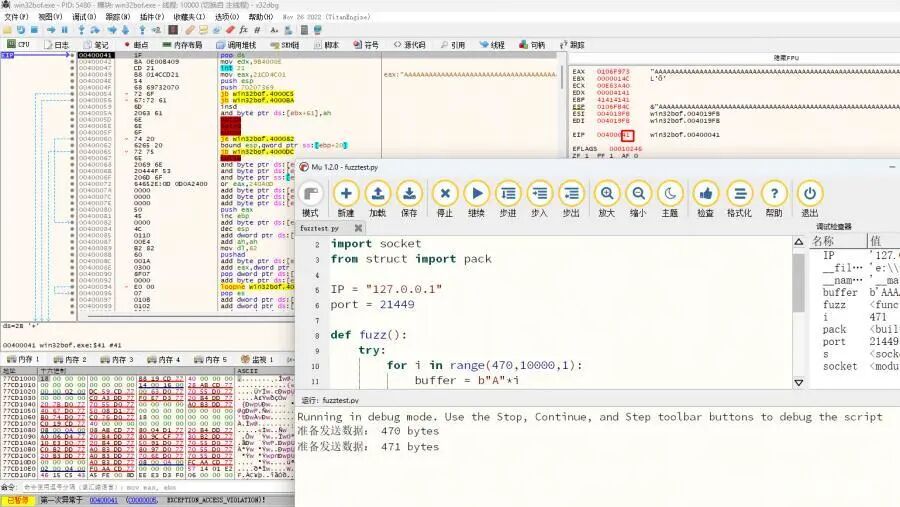Close the fuzztest.py tab in Mu
The height and width of the screenshot is (507, 900).
click(x=358, y=228)
